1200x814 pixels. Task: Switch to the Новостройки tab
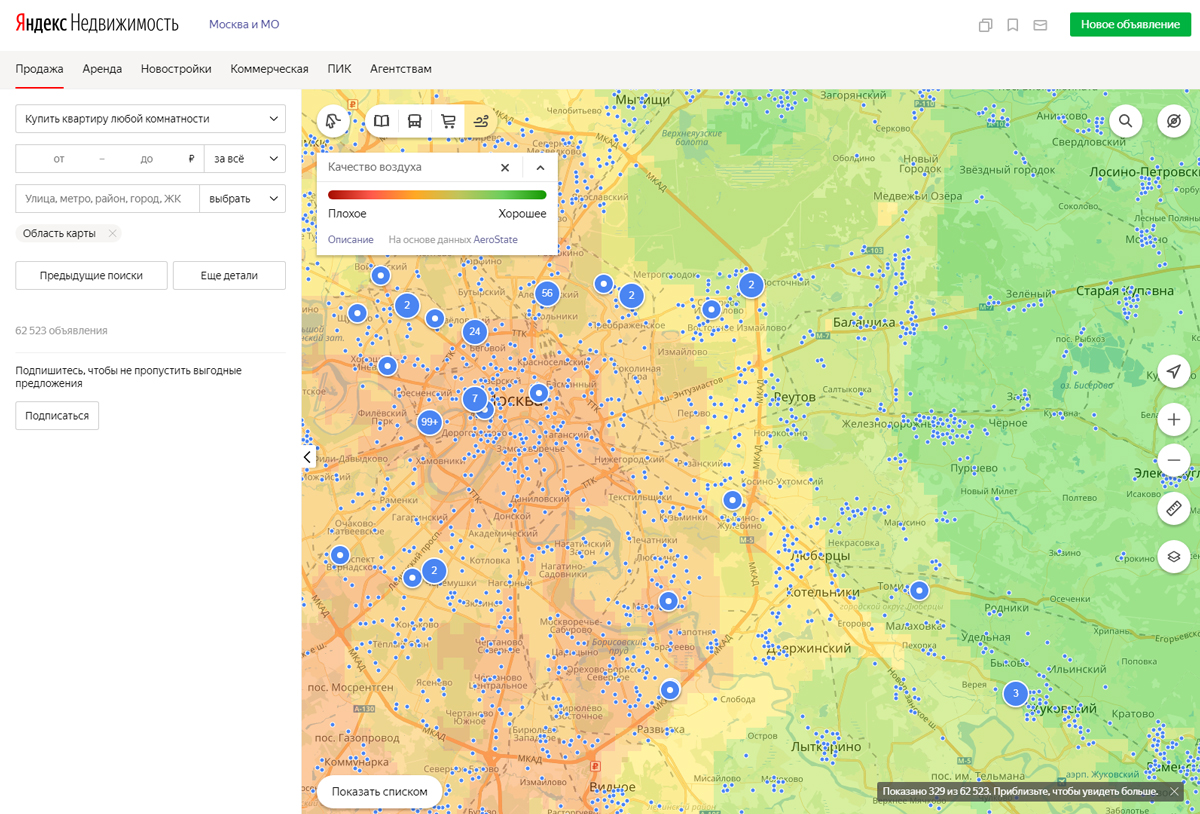point(176,69)
